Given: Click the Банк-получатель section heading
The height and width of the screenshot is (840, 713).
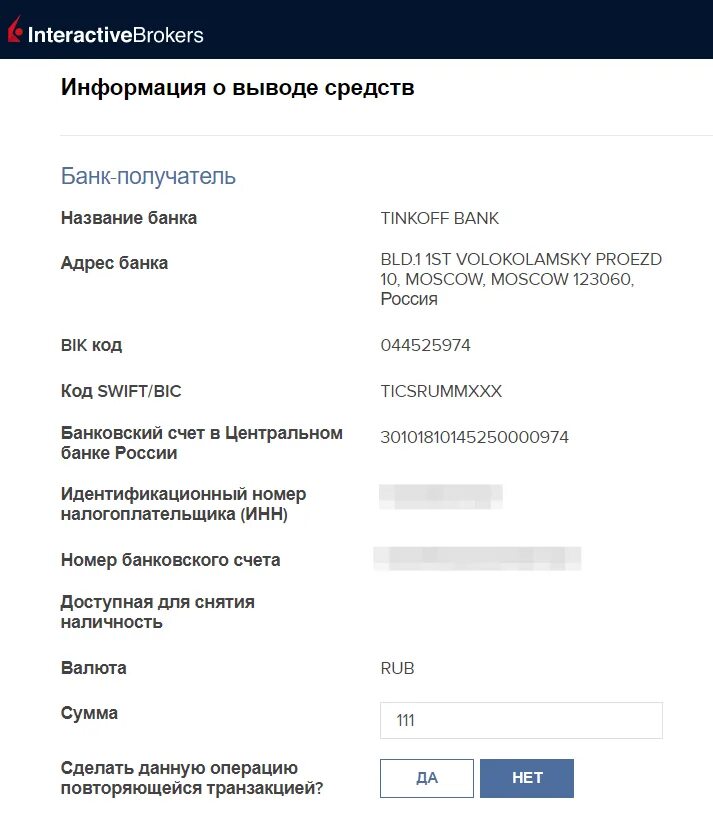Looking at the screenshot, I should (148, 177).
